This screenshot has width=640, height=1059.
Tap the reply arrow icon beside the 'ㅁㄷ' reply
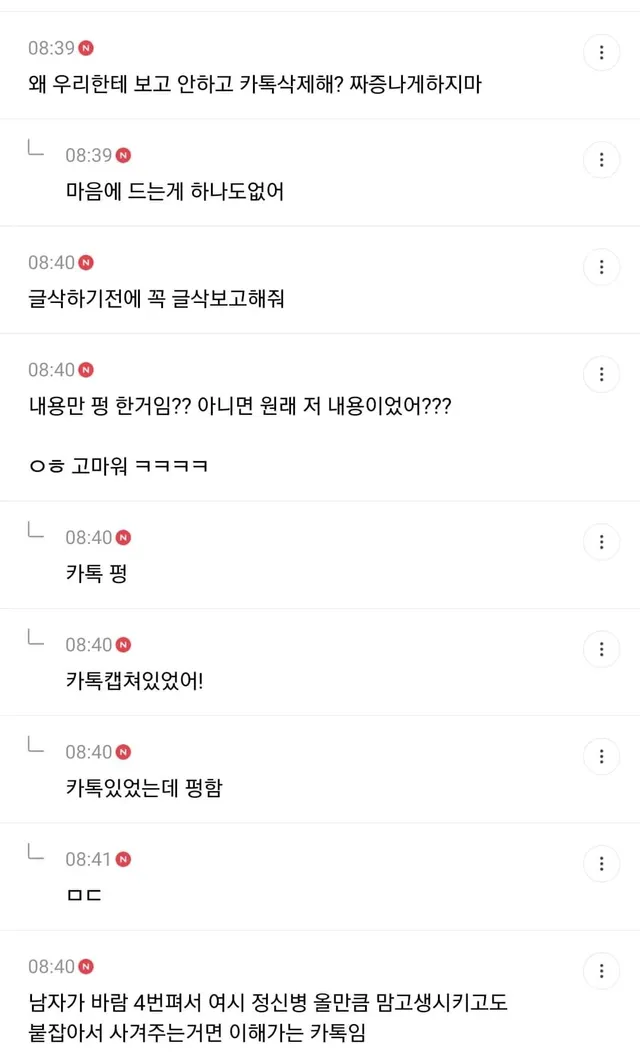36,853
